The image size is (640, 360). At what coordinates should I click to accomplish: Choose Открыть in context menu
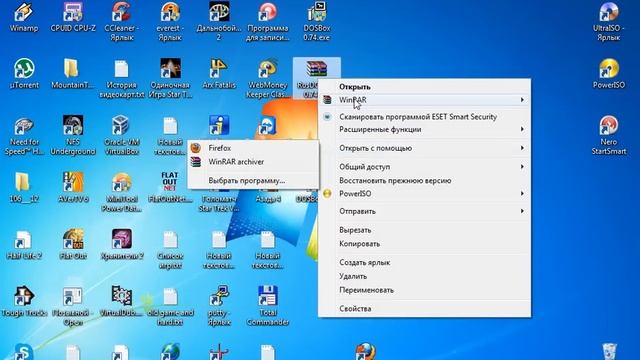424,87
